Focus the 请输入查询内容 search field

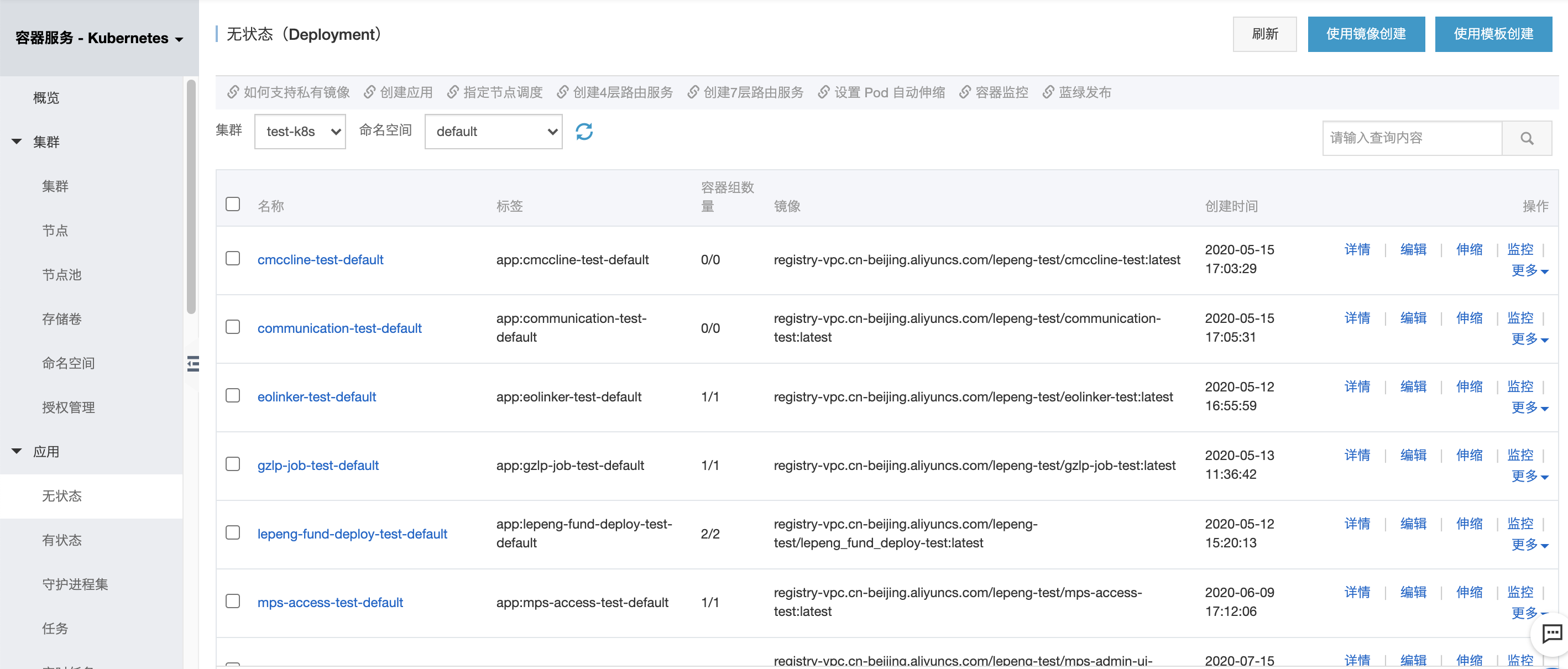tap(1412, 138)
